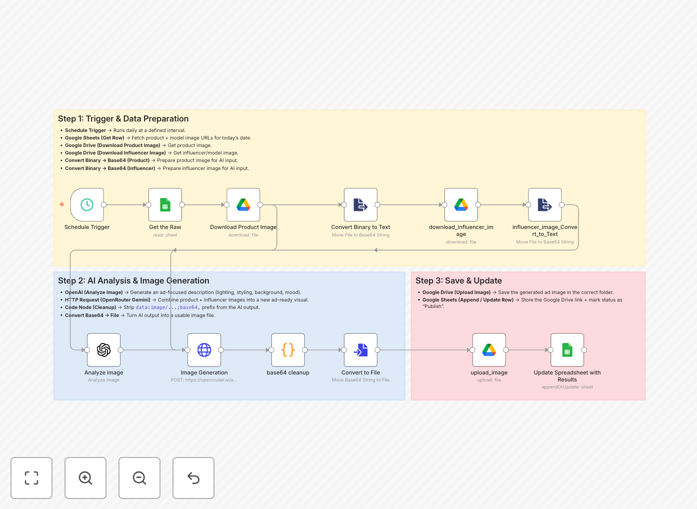Open the Update Spreadsheet with Results node
Image resolution: width=697 pixels, height=509 pixels.
coord(567,350)
